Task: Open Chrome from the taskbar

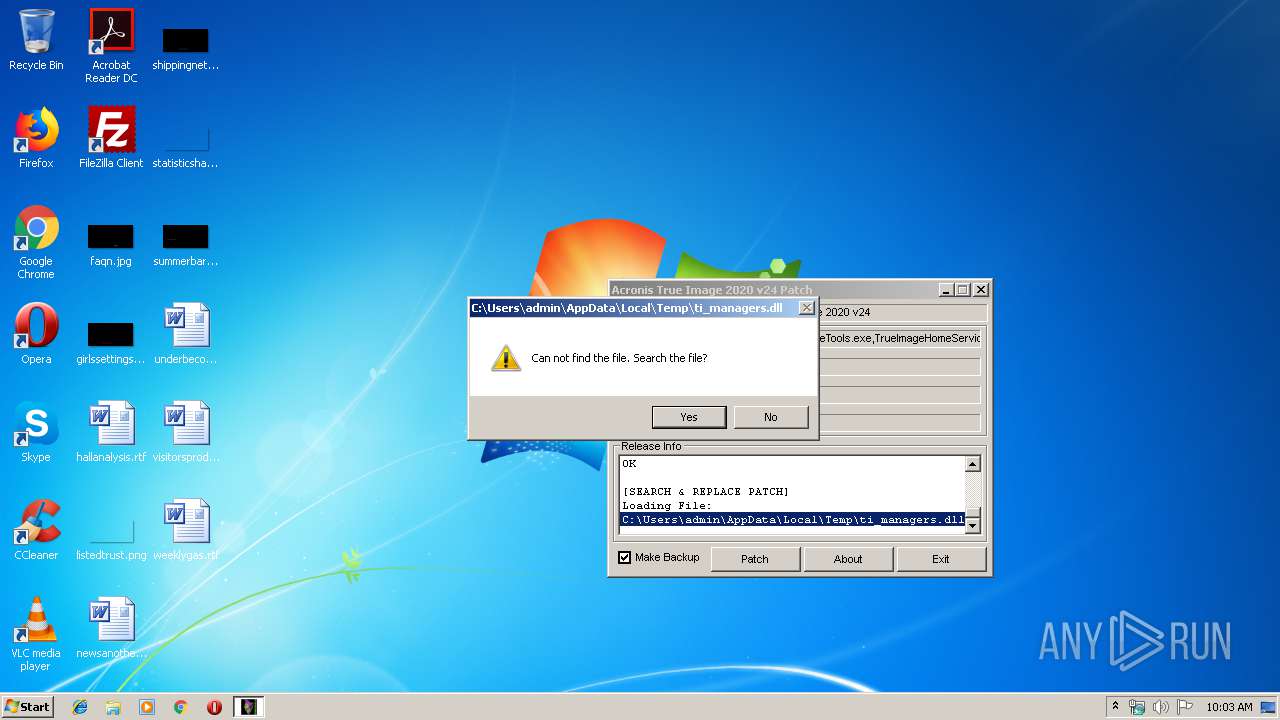Action: tap(181, 707)
